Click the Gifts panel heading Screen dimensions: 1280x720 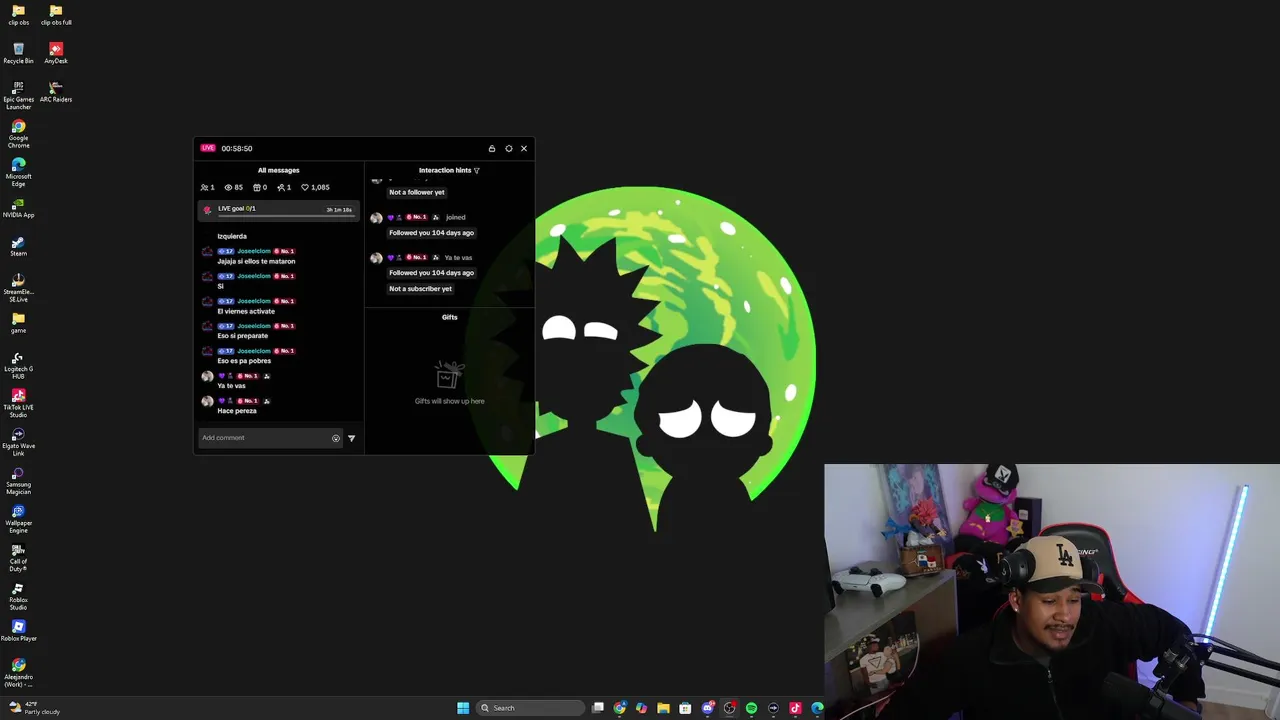[x=450, y=317]
